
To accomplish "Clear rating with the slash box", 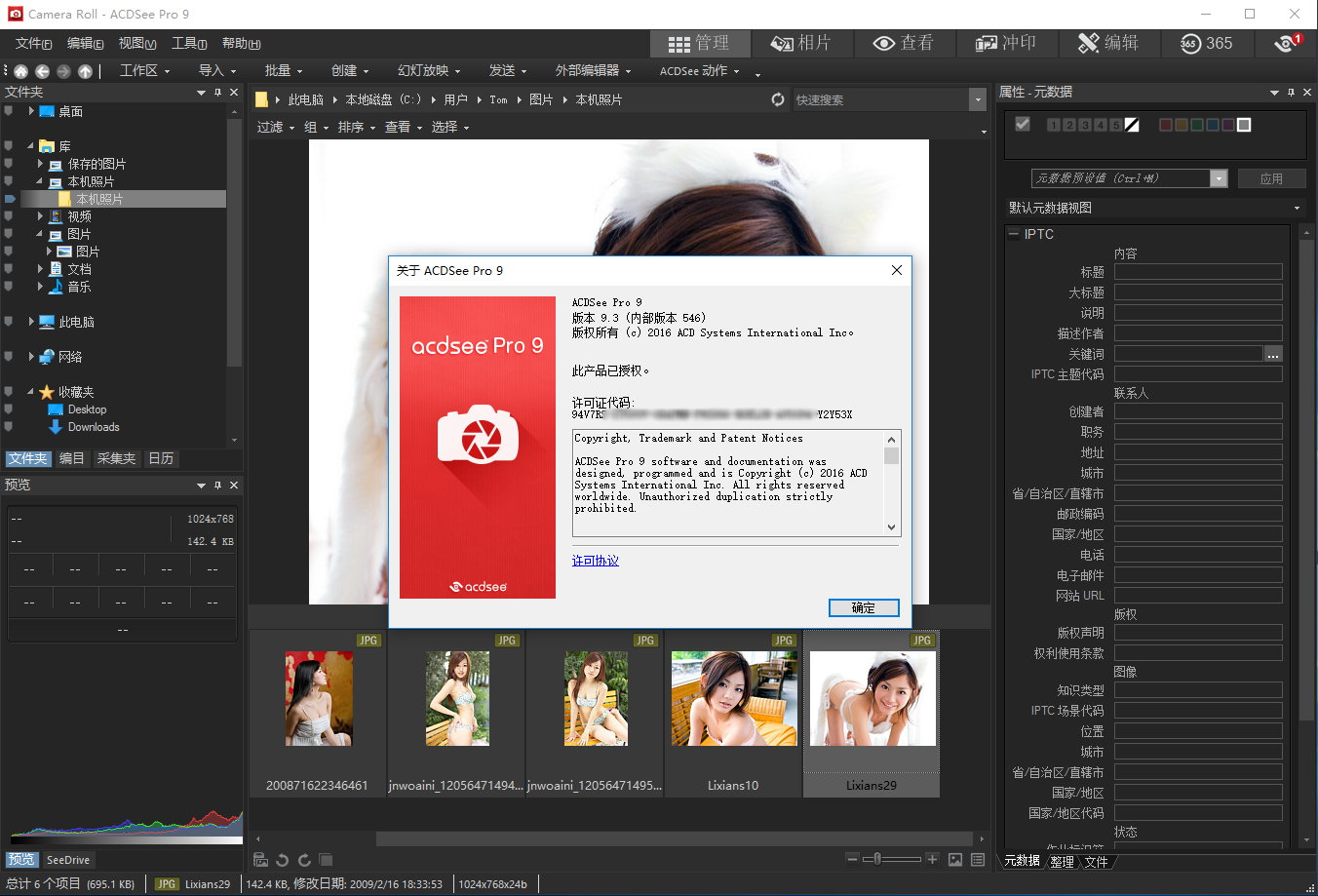I will click(x=1132, y=125).
